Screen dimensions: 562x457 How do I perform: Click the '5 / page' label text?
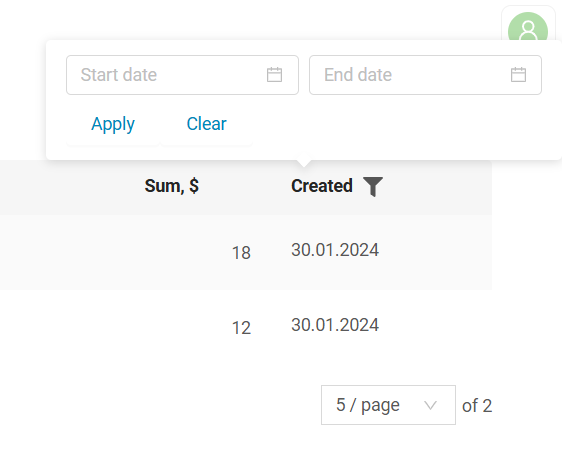click(x=368, y=405)
